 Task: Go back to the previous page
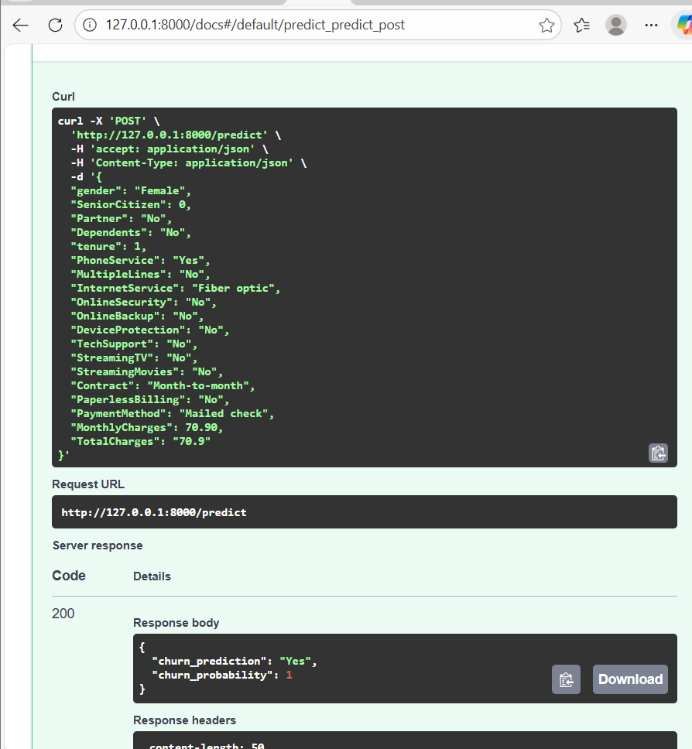tap(21, 25)
